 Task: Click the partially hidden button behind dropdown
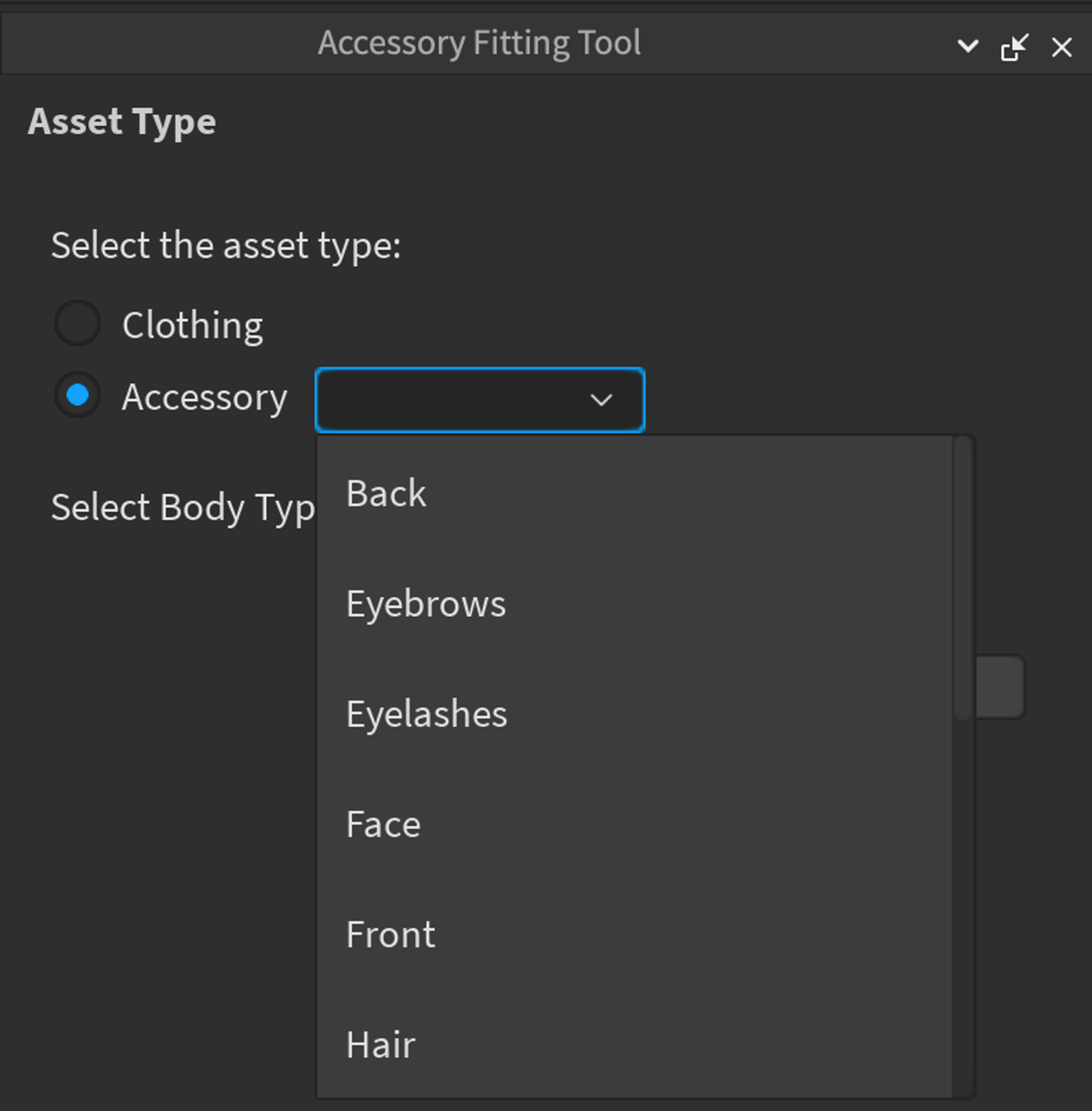point(1000,687)
